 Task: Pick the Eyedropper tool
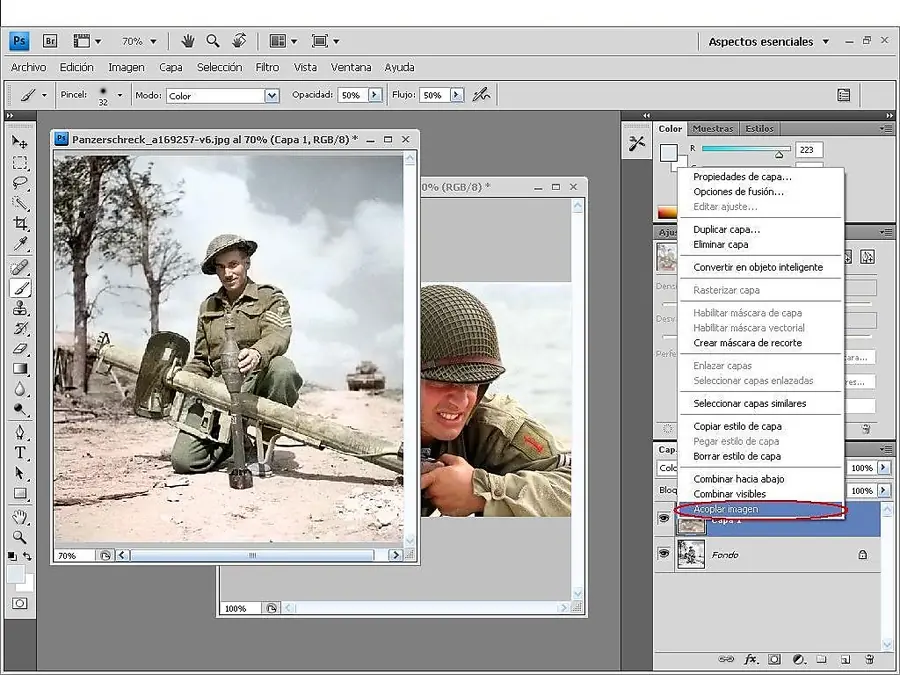click(x=20, y=245)
